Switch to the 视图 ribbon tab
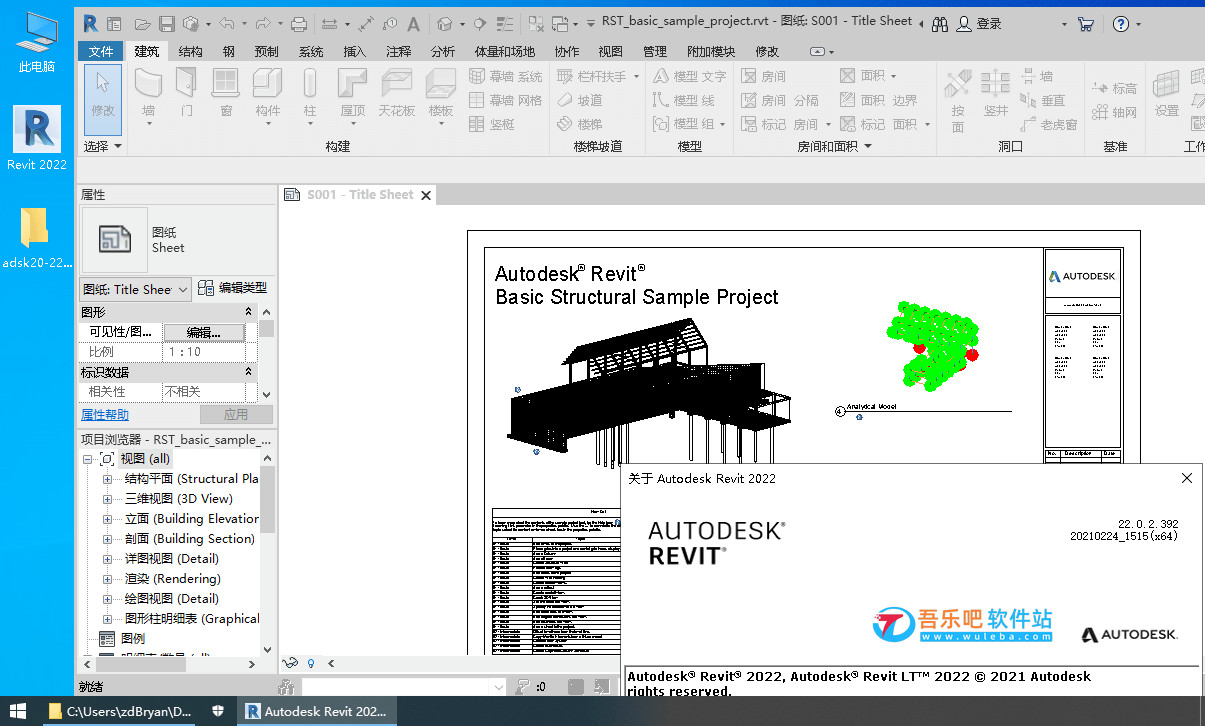1205x726 pixels. (610, 51)
